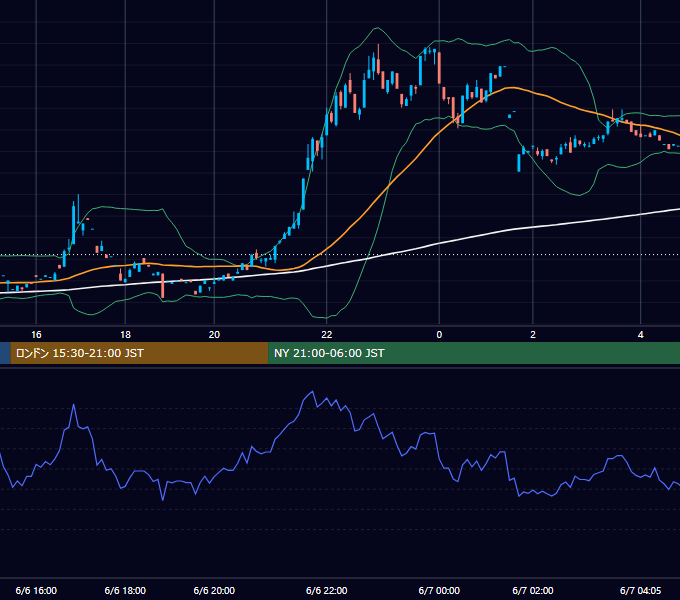Click the 6/6 16:00 date label

coord(36,590)
